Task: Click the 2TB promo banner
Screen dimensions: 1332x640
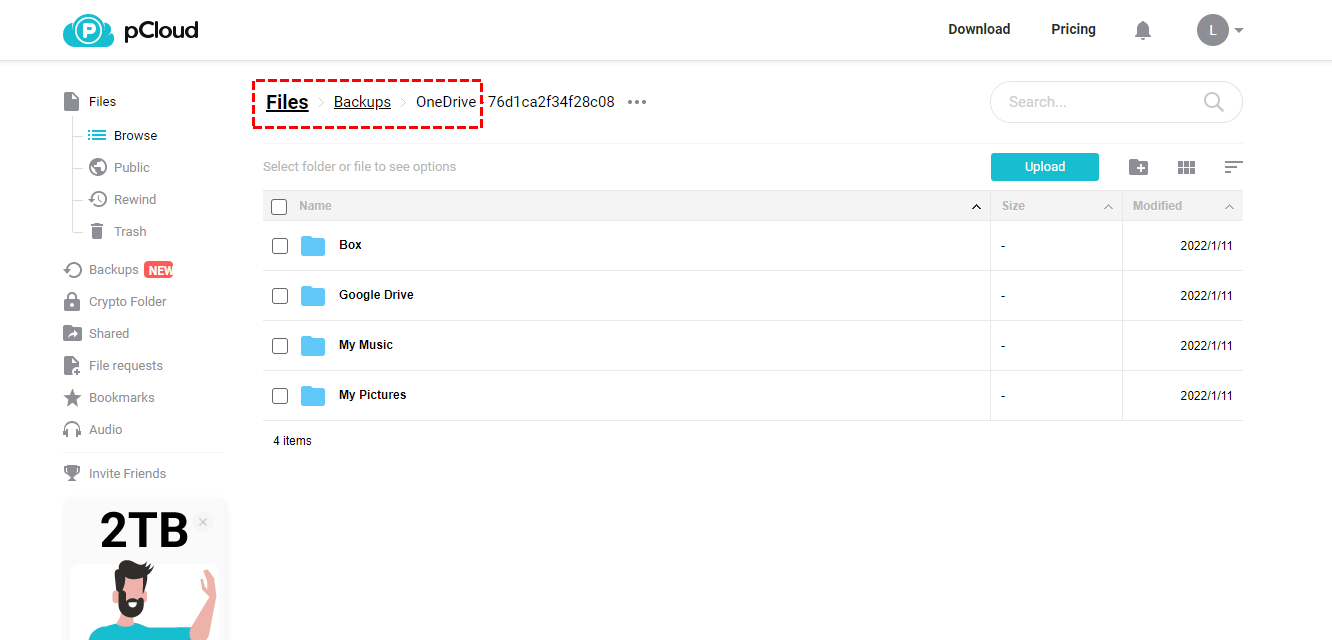Action: (145, 569)
